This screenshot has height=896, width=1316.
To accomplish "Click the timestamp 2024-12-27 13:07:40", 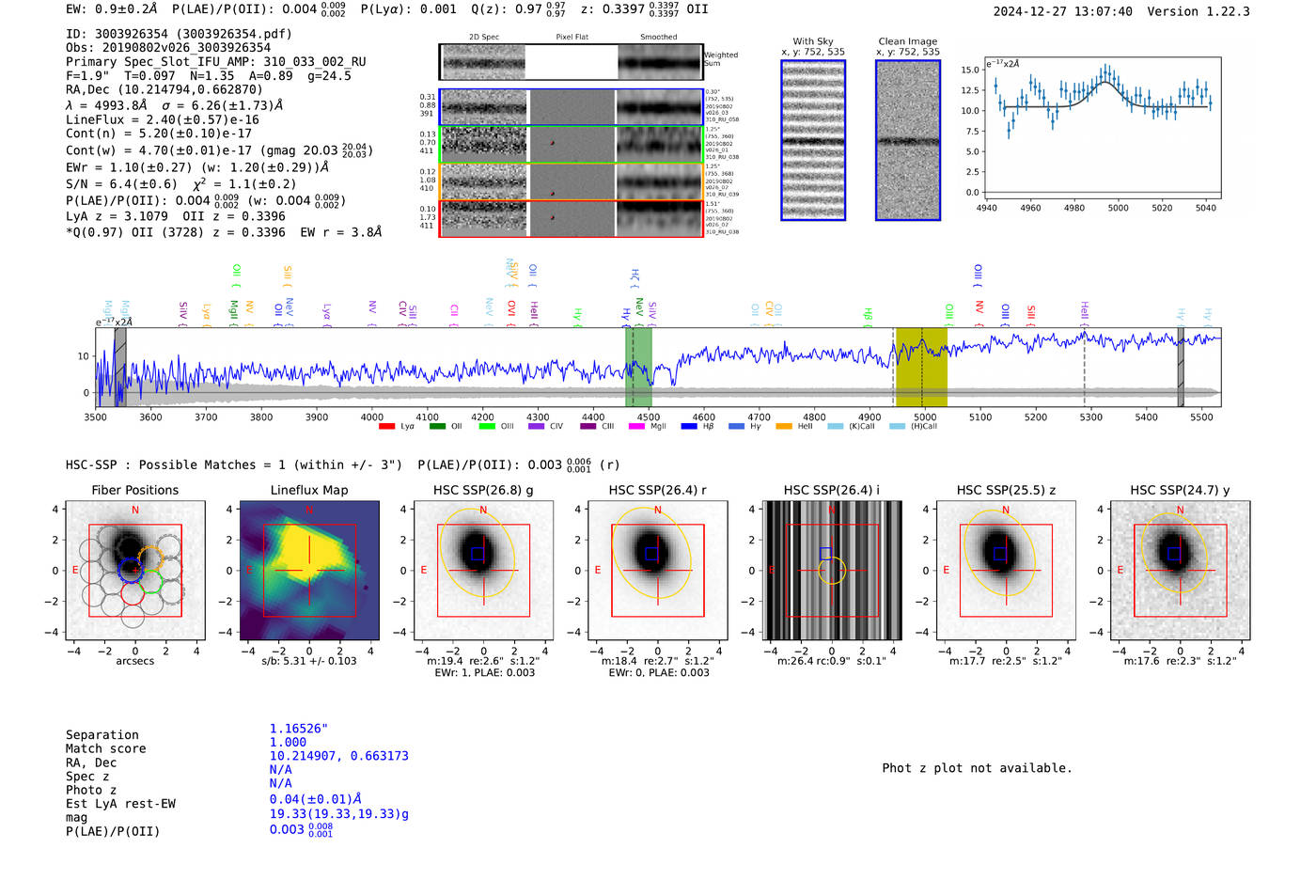I will click(1063, 12).
